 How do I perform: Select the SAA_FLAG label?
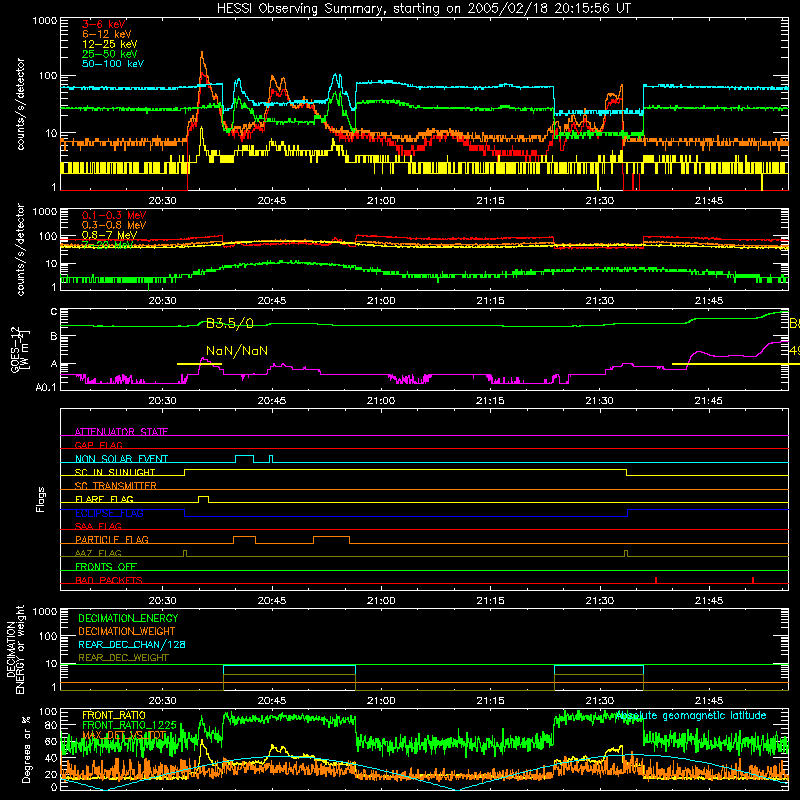[98, 526]
